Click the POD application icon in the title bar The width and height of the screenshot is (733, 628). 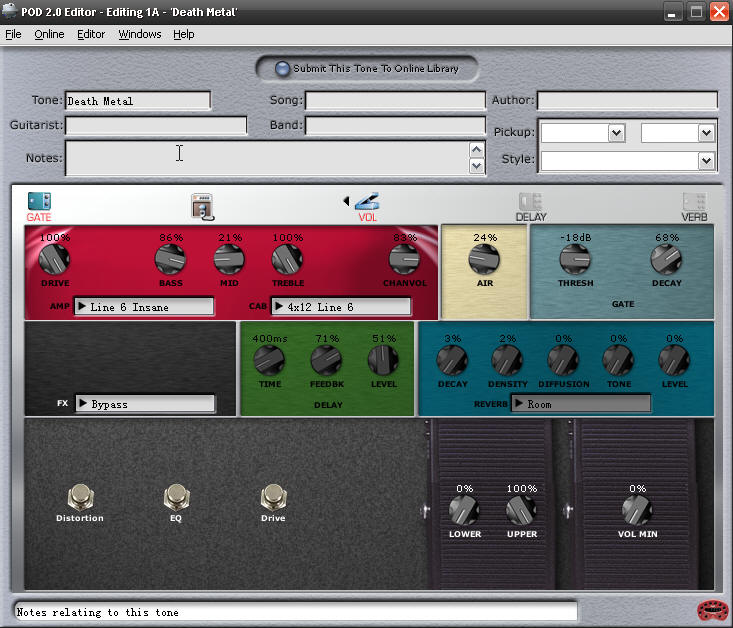tap(9, 11)
